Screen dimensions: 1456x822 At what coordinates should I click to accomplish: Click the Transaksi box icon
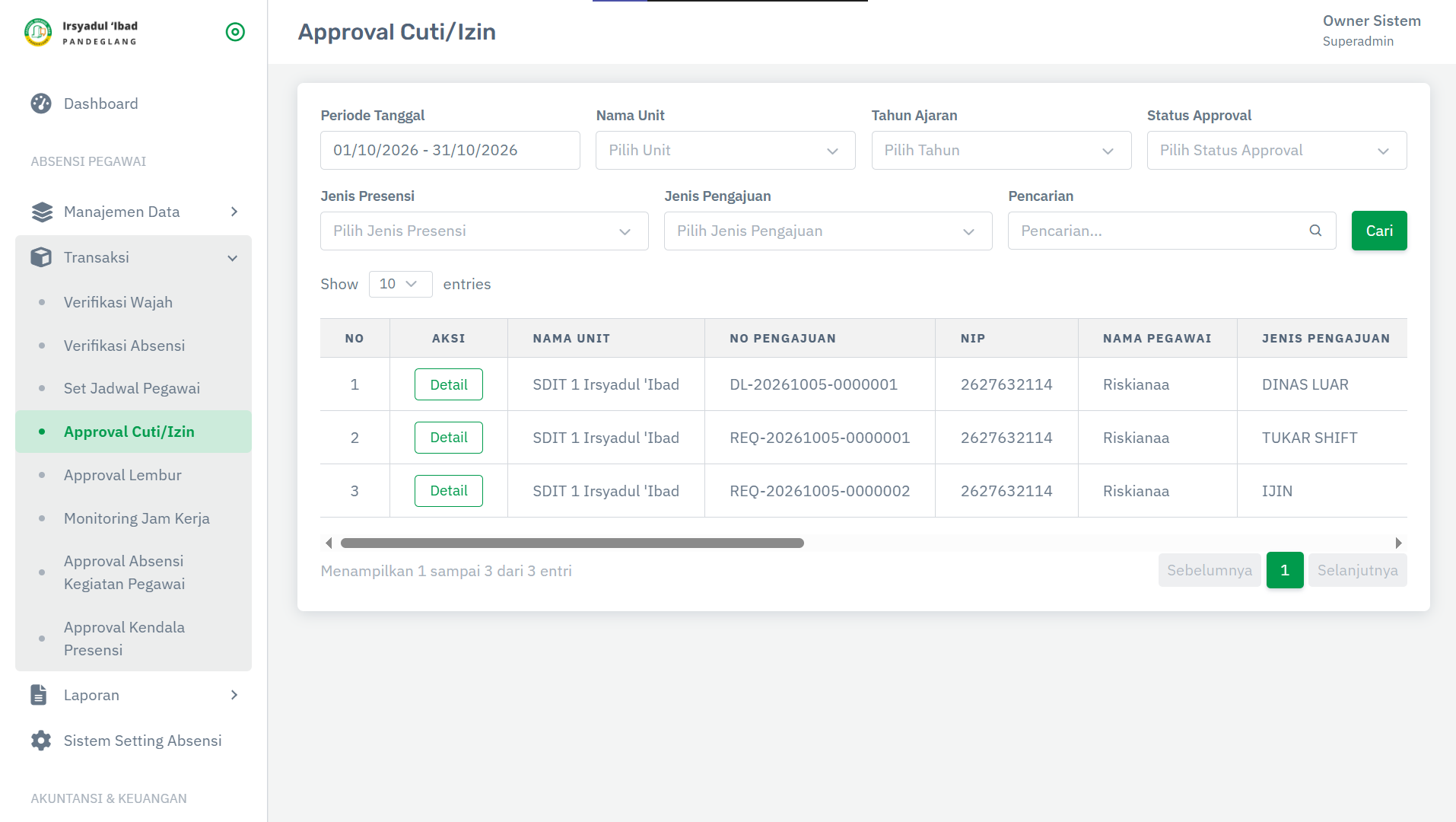tap(41, 257)
